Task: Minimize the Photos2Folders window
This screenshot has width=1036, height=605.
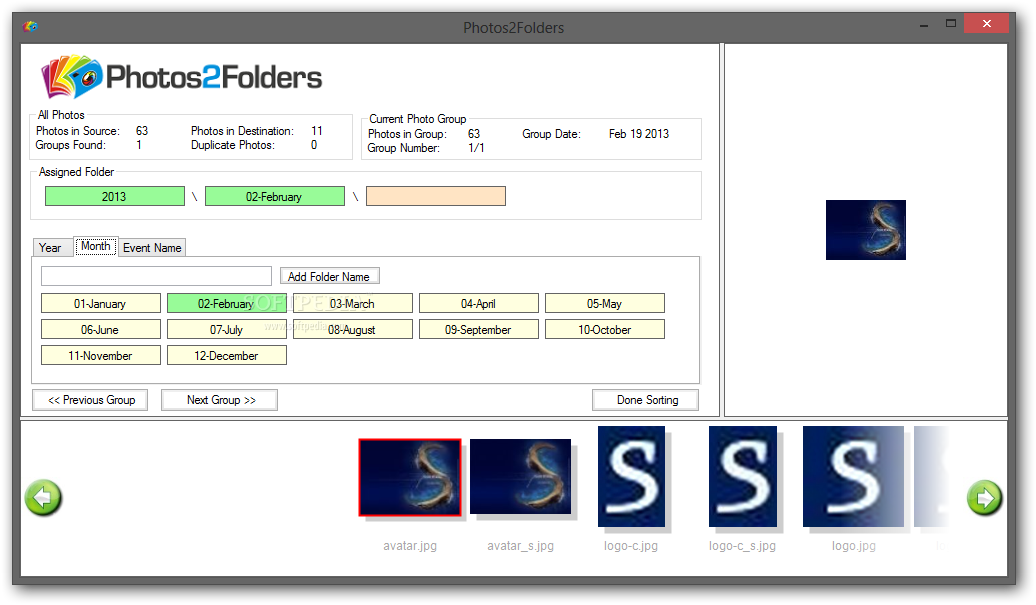Action: 924,24
